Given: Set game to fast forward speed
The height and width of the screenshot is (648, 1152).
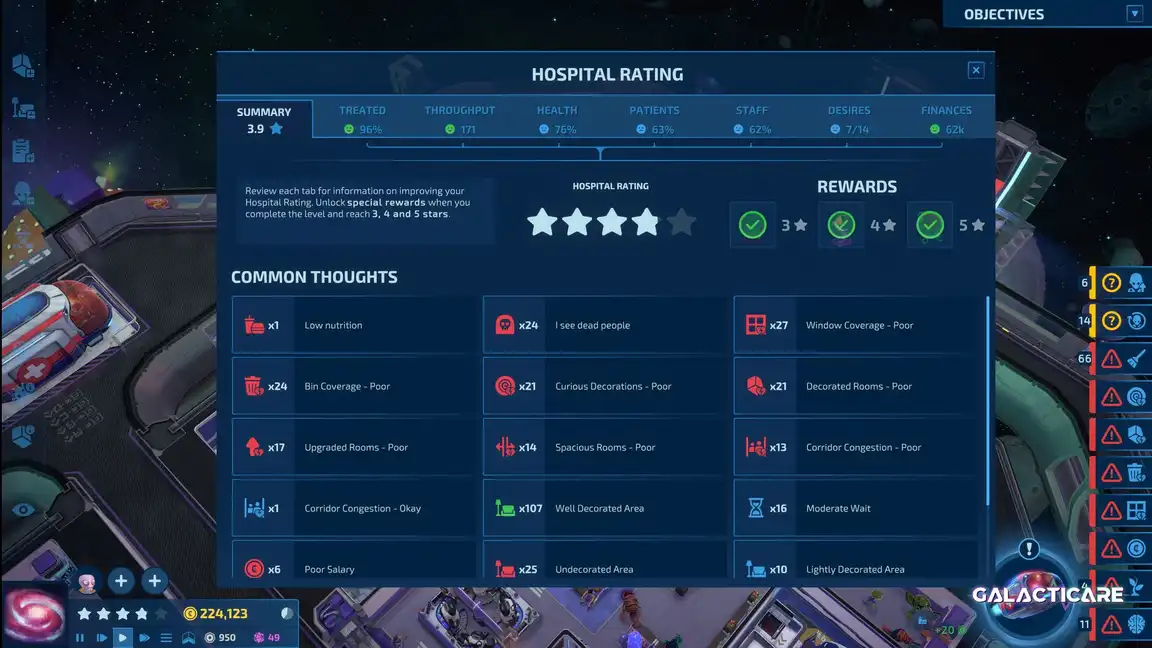Looking at the screenshot, I should click(x=144, y=638).
